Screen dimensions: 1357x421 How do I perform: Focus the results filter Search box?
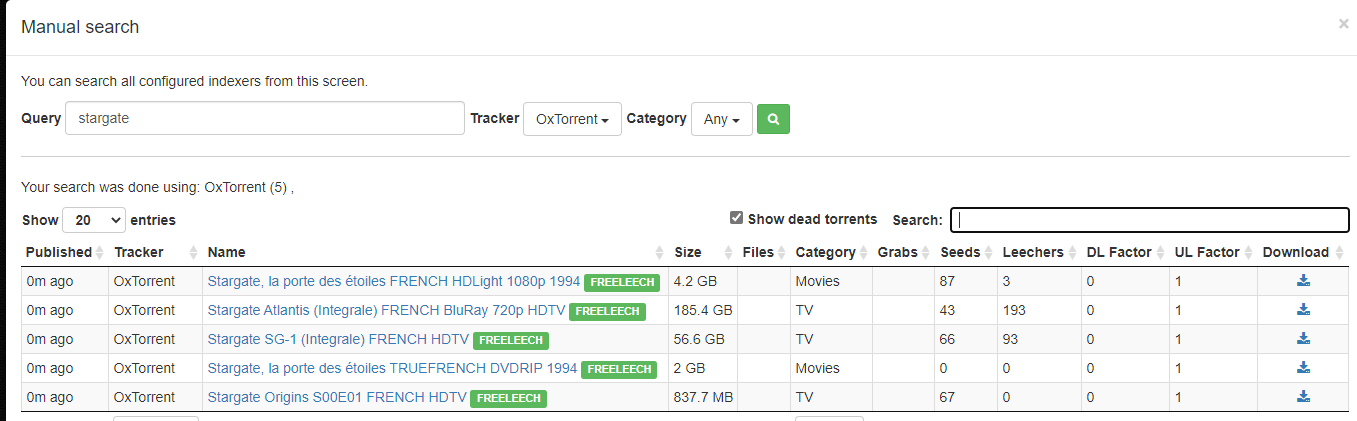tap(1149, 220)
